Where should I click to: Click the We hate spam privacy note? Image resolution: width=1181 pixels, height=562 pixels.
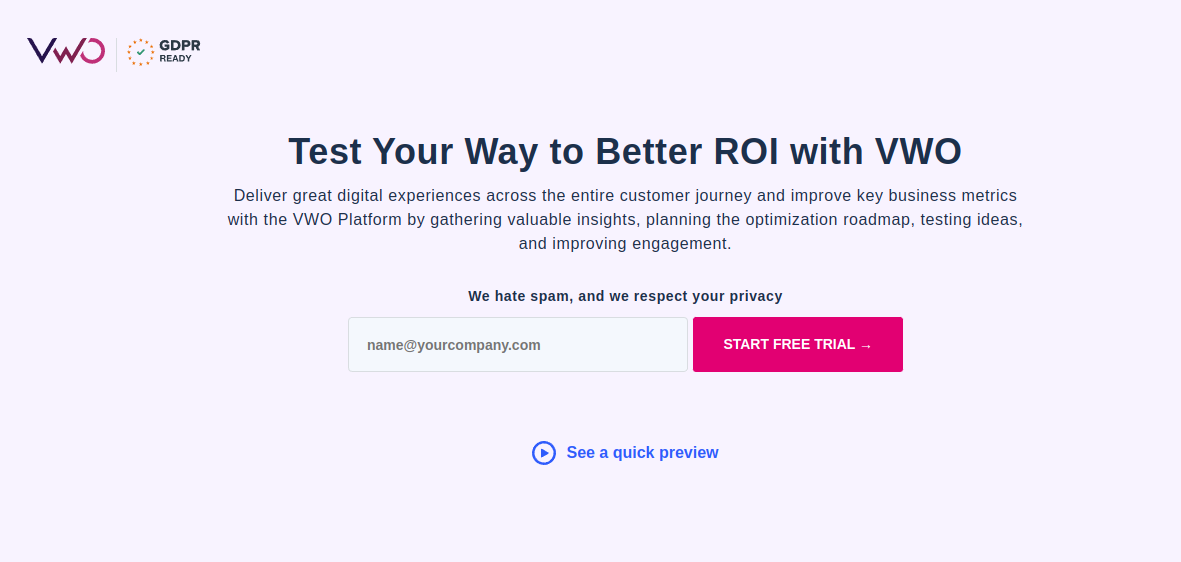(x=625, y=296)
